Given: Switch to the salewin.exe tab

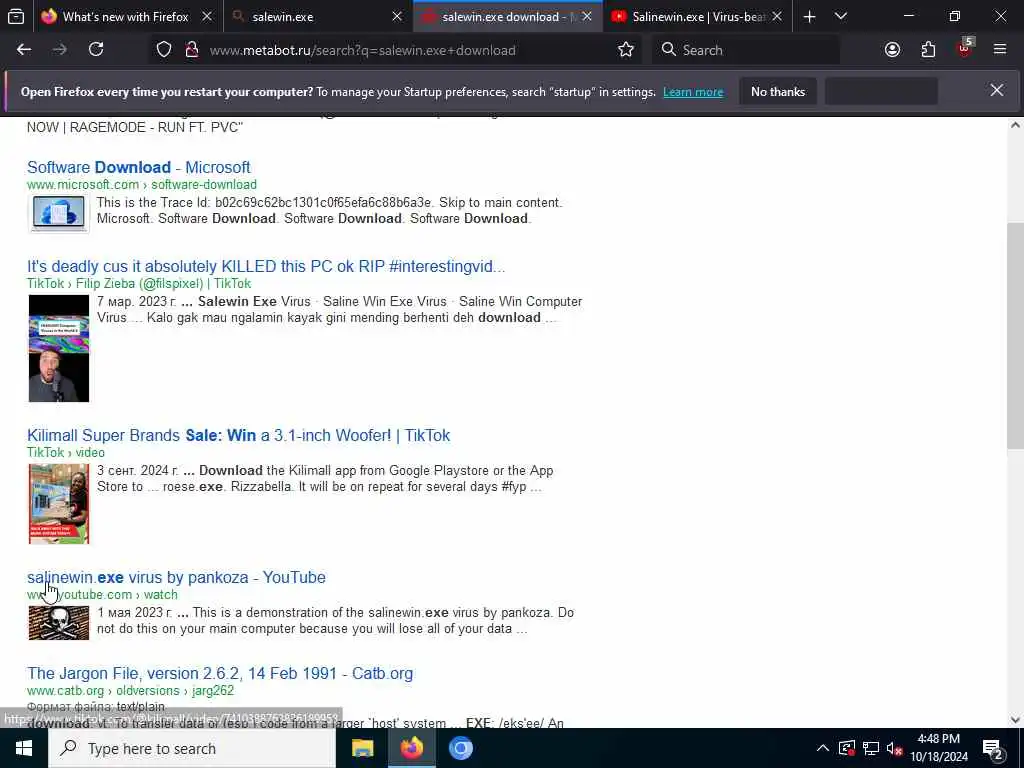Looking at the screenshot, I should point(317,16).
